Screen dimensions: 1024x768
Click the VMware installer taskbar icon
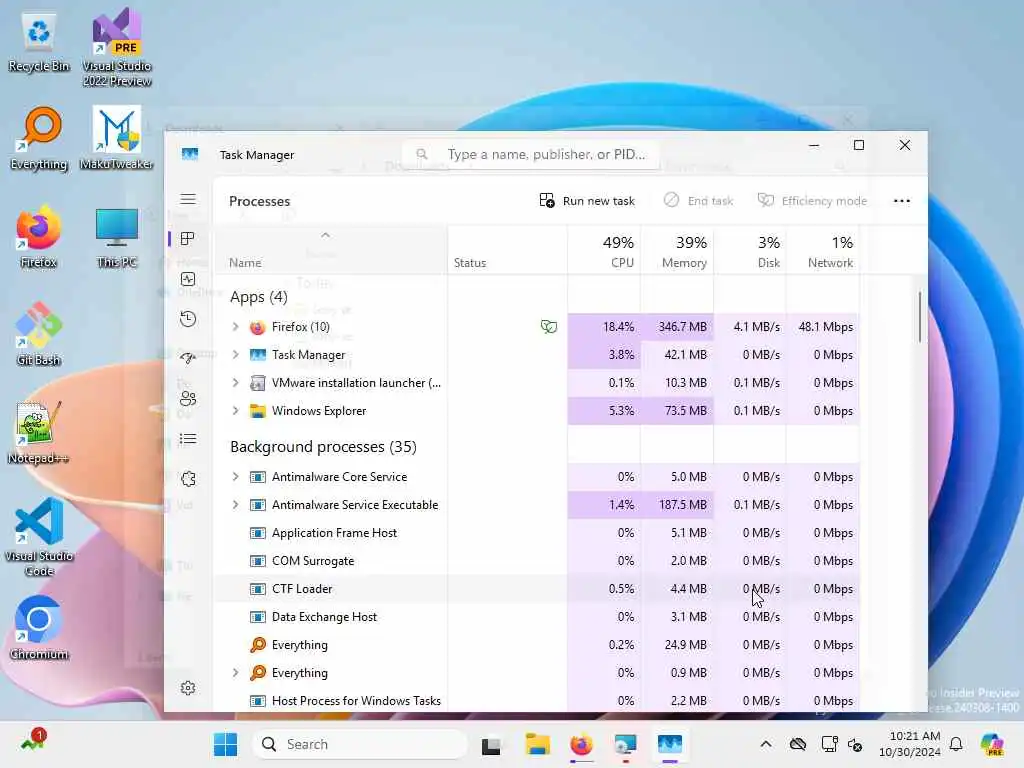(626, 744)
